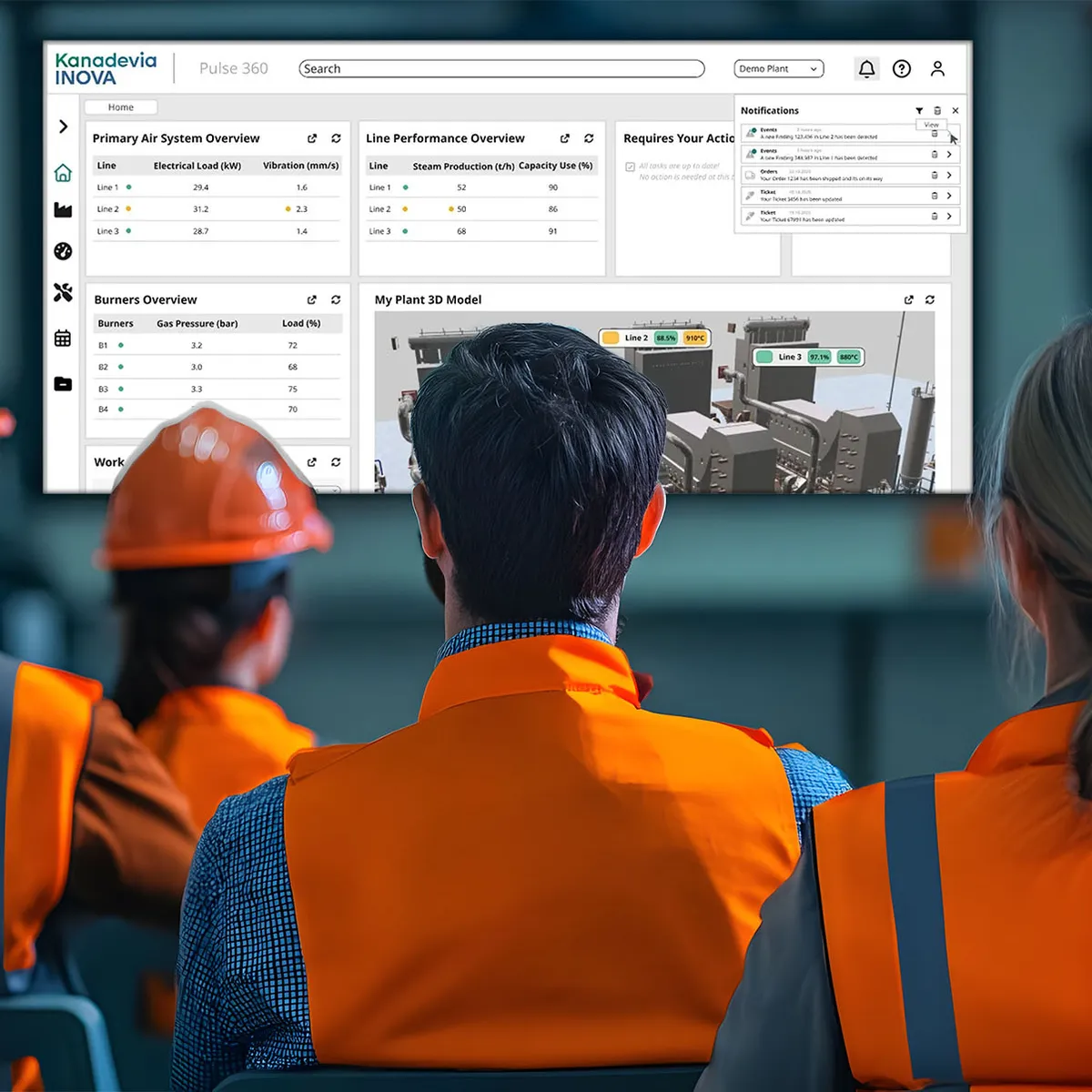Click the Search input field
Viewport: 1092px width, 1092px height.
point(501,68)
